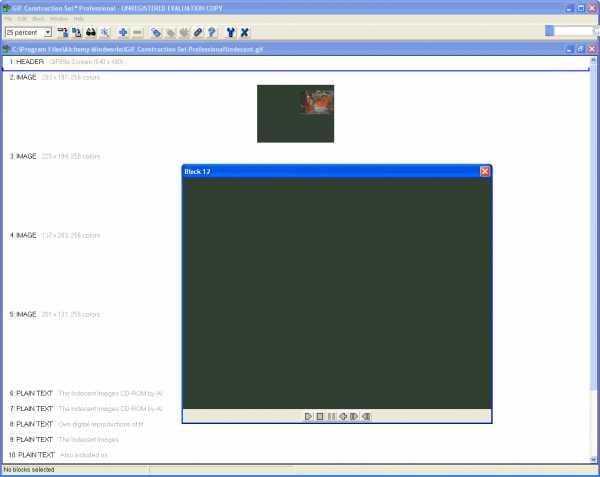600x477 pixels.
Task: Click the slider at the toolbar's right
Action: (569, 31)
